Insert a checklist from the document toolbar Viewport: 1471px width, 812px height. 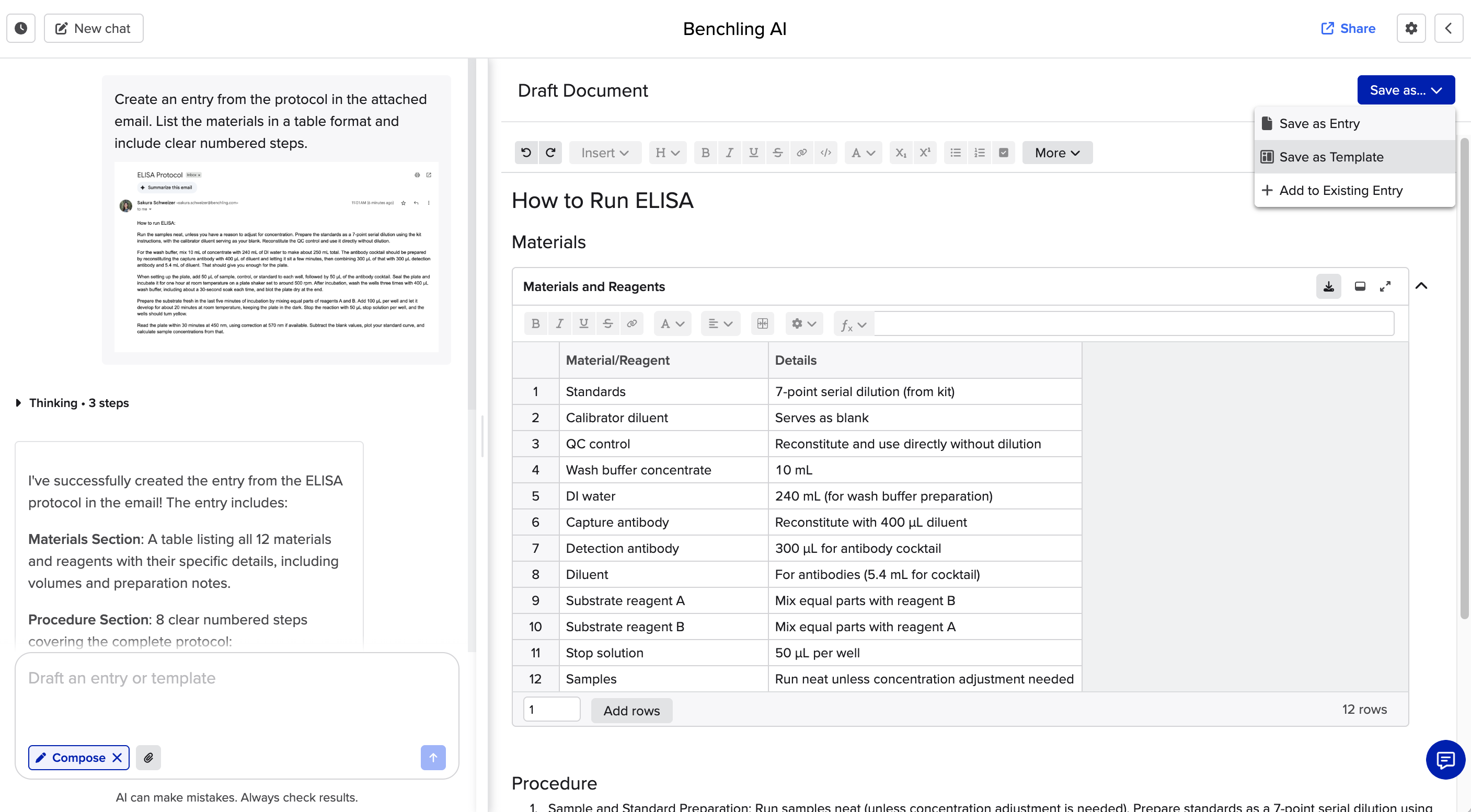tap(1003, 153)
